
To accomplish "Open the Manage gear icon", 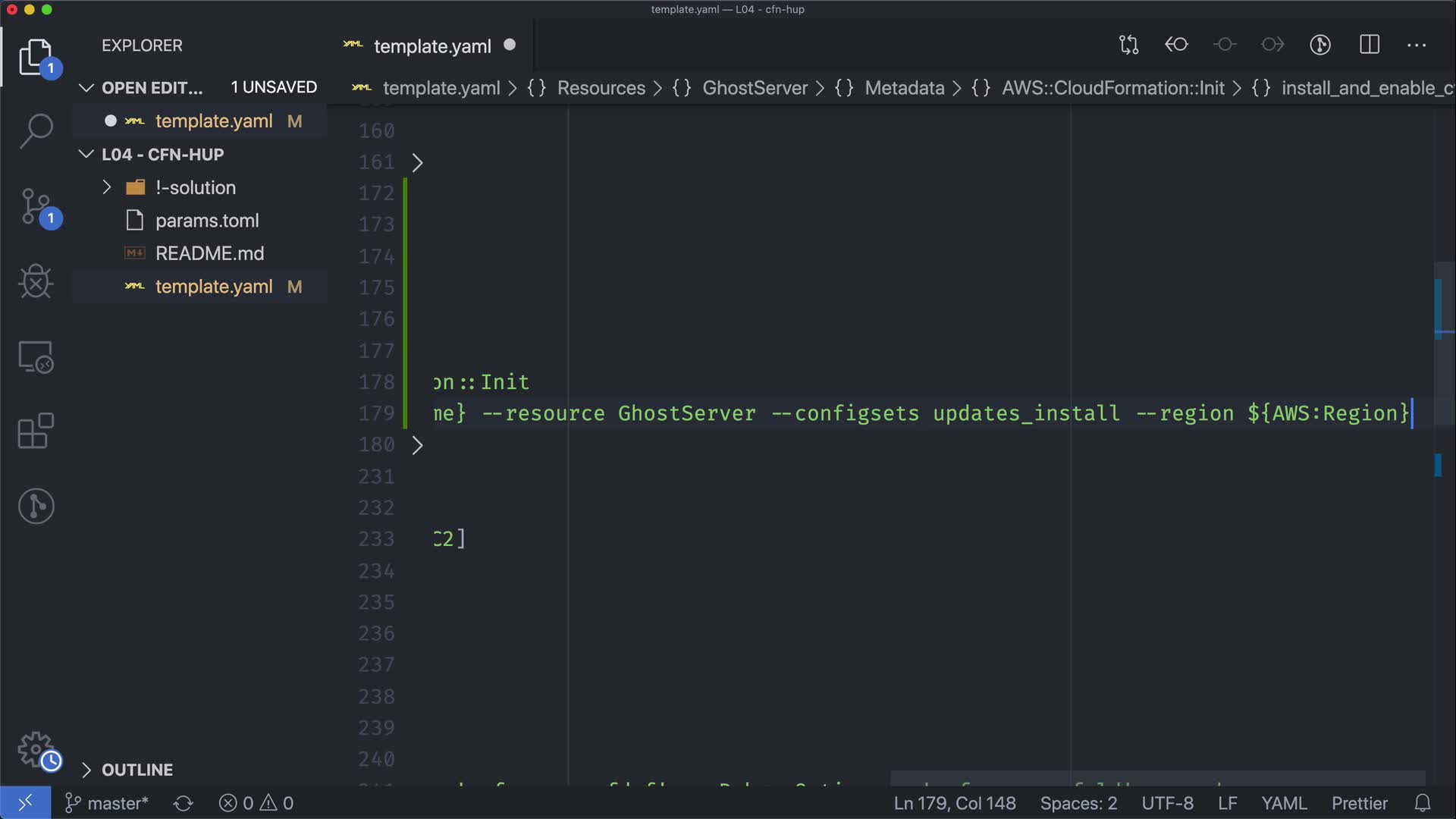I will (36, 749).
